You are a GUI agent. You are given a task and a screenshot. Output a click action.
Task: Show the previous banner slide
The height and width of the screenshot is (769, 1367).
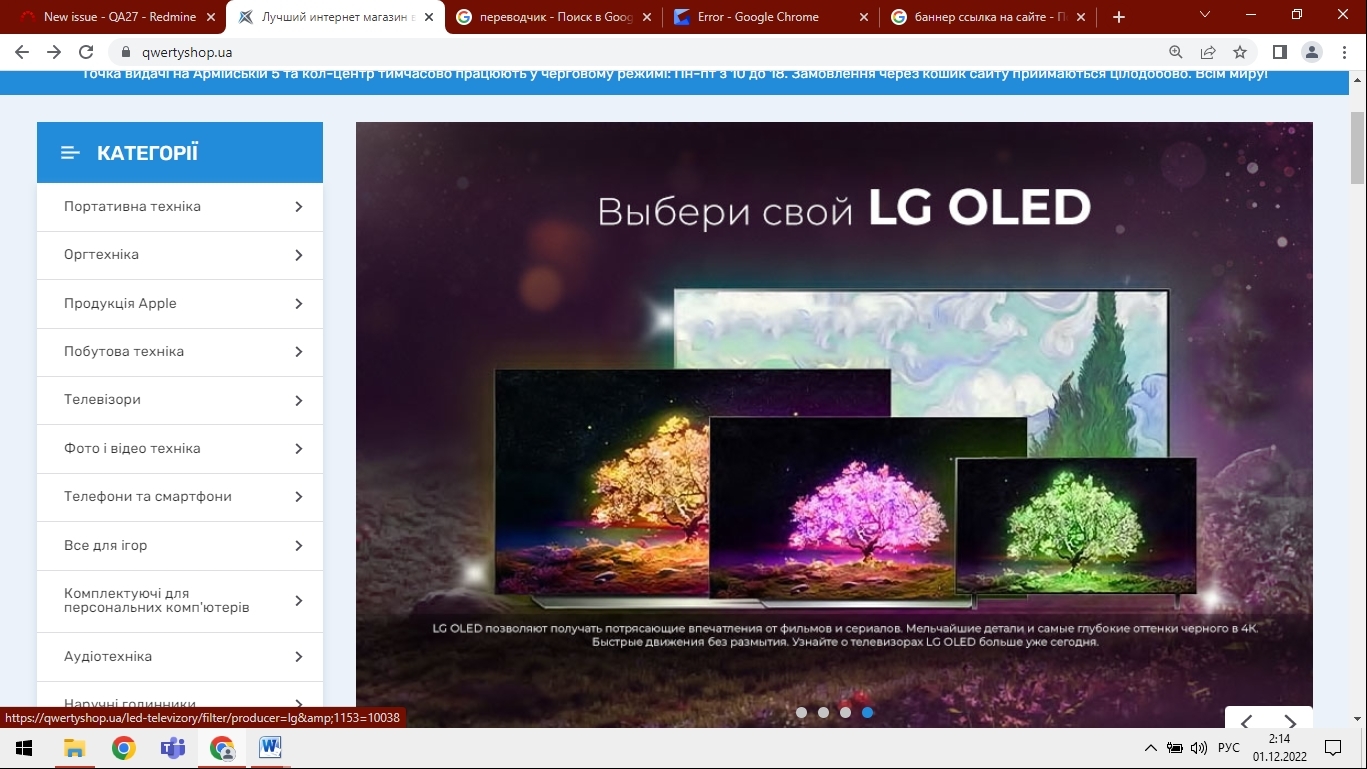click(x=1247, y=722)
